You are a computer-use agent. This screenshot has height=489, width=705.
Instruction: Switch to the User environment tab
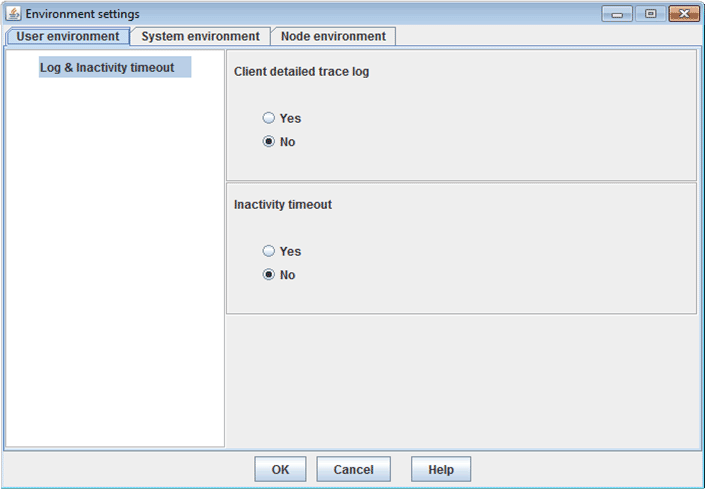[68, 36]
